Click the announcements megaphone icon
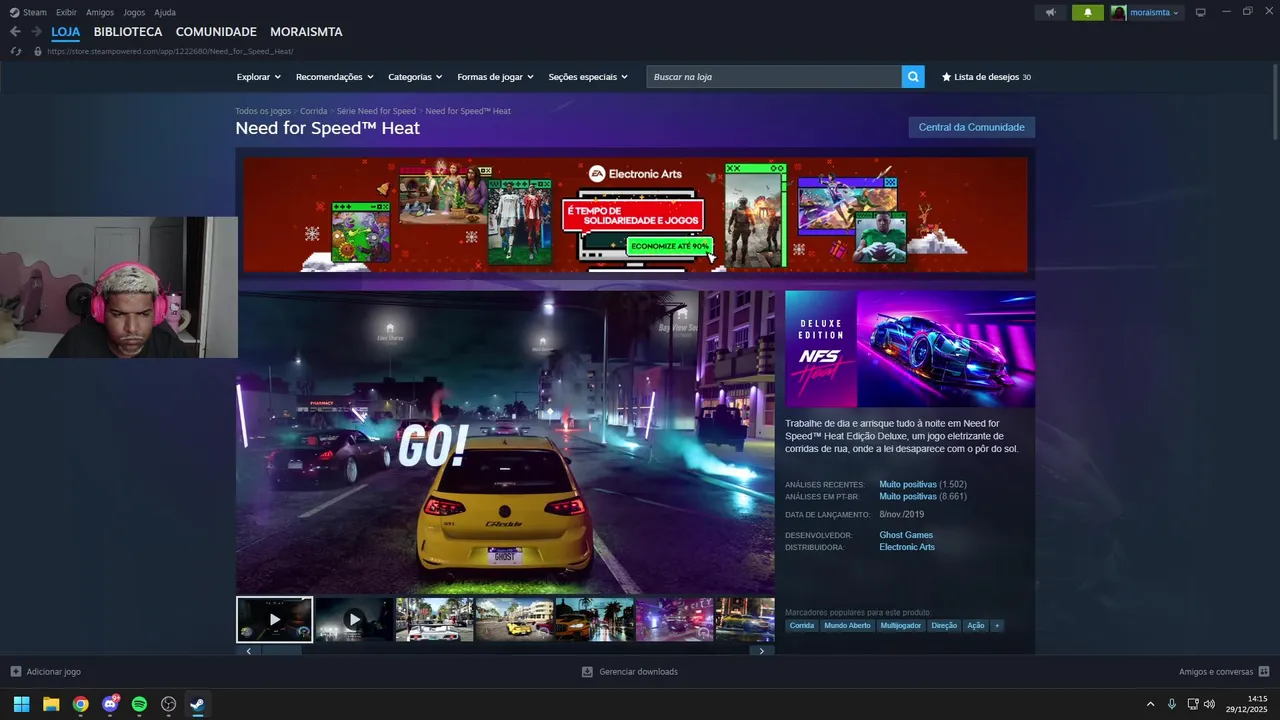The image size is (1280, 720). point(1050,13)
